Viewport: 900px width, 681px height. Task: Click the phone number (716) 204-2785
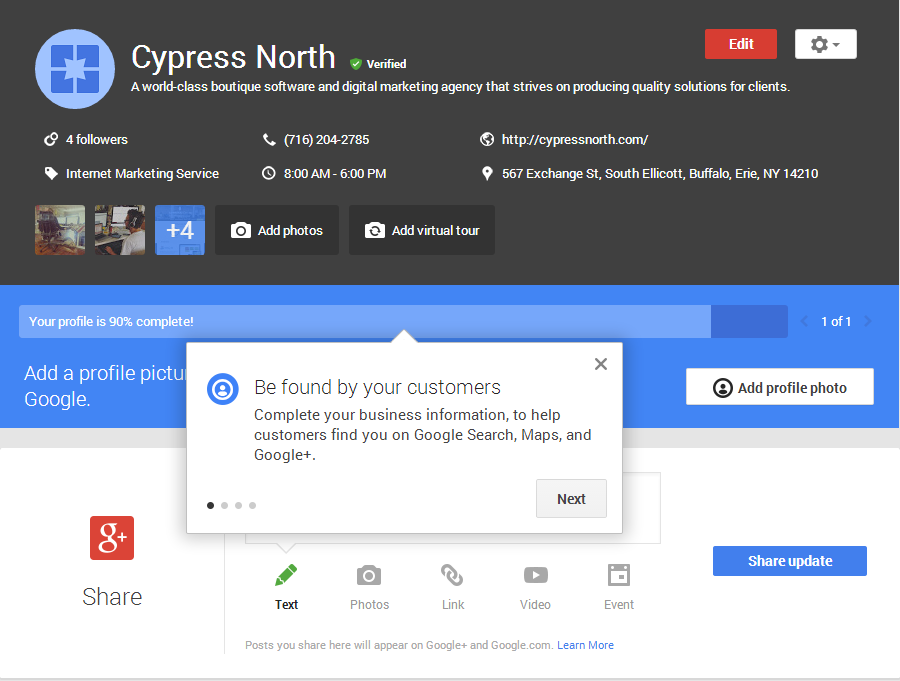coord(327,140)
